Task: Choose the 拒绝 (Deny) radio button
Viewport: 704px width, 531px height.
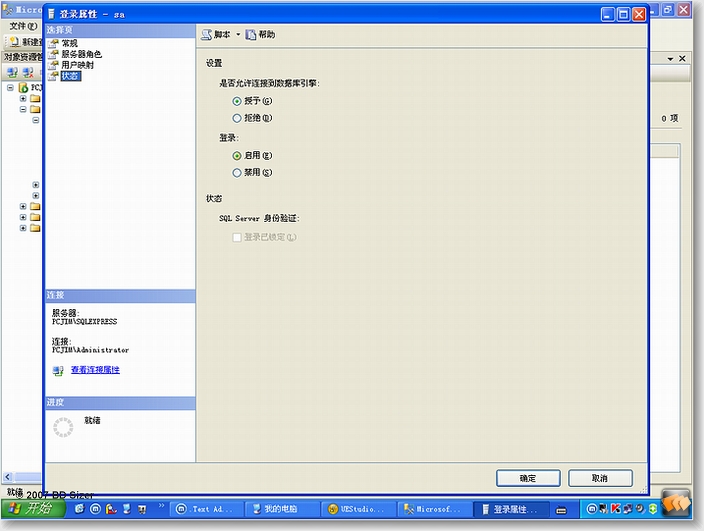Action: click(x=237, y=118)
